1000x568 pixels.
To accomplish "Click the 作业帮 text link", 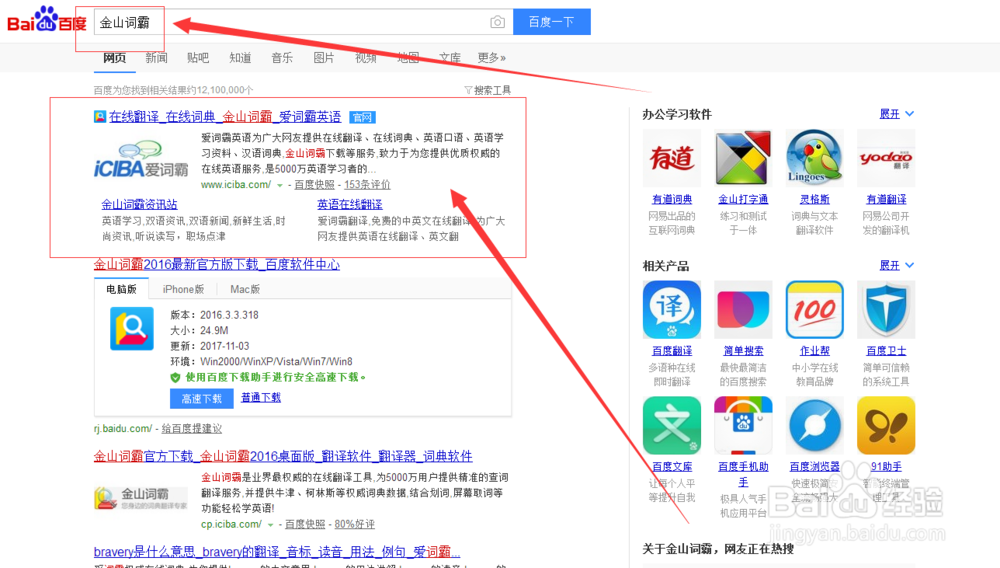I will pyautogui.click(x=814, y=351).
